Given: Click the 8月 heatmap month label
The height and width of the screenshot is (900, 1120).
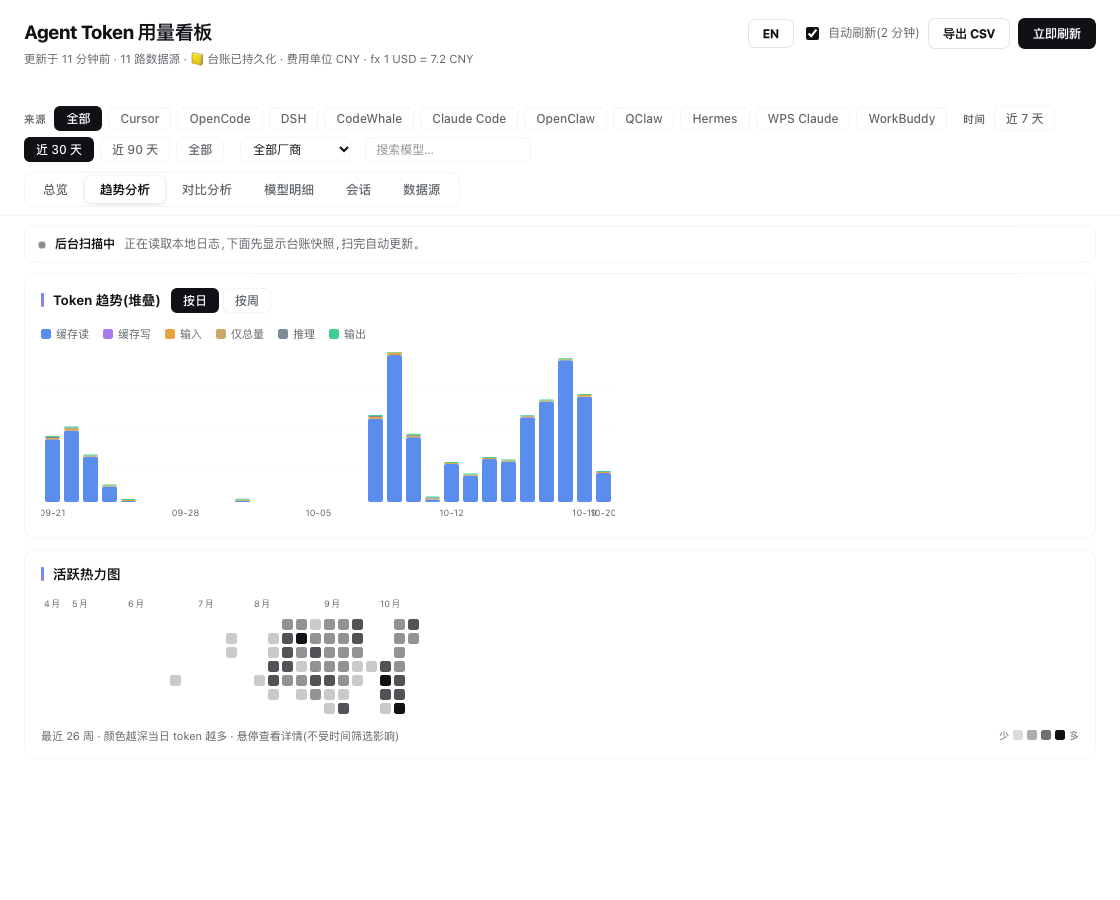Looking at the screenshot, I should click(261, 604).
